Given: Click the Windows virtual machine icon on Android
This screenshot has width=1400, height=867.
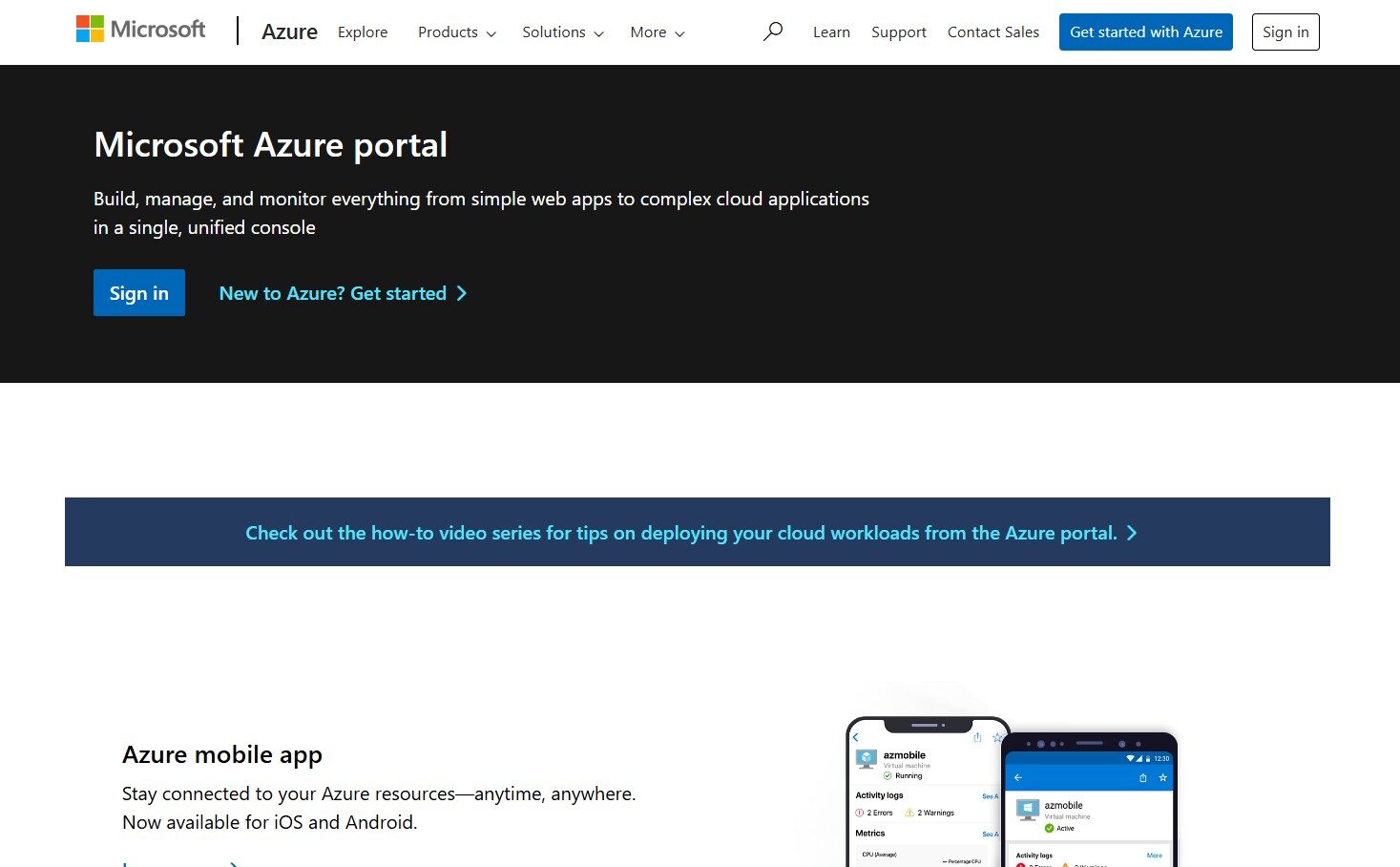Looking at the screenshot, I should point(1028,811).
